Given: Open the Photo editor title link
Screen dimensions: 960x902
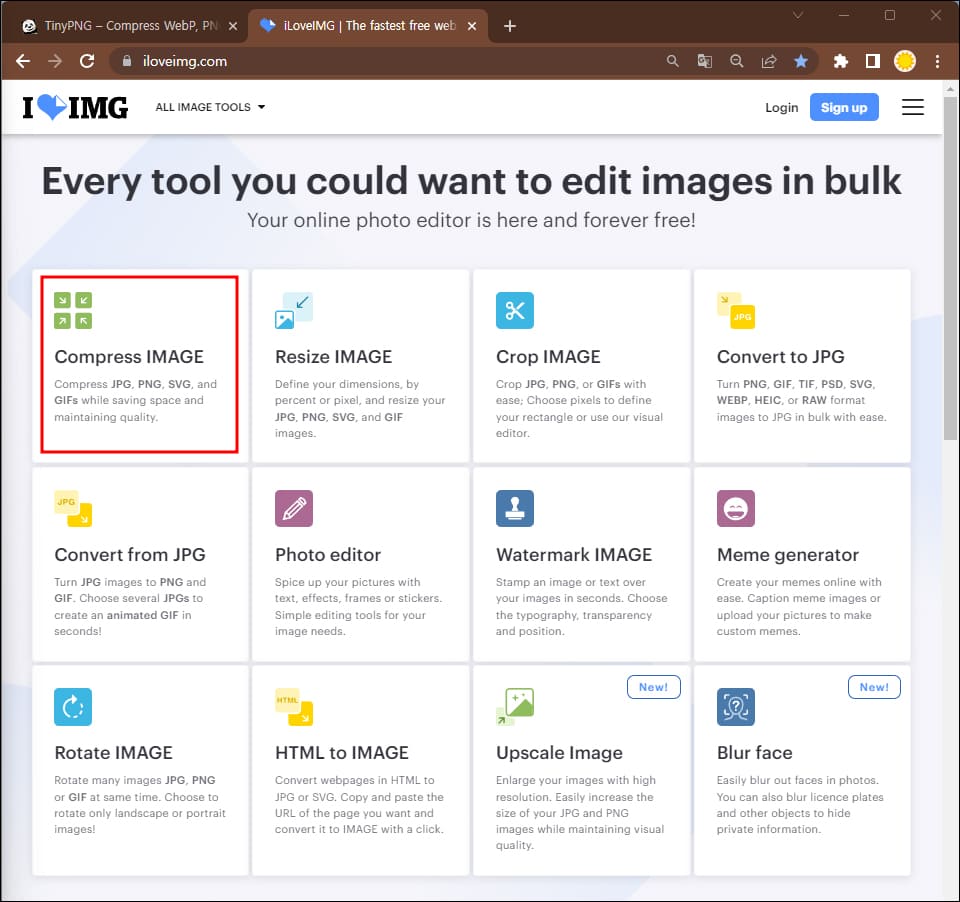Looking at the screenshot, I should point(328,554).
